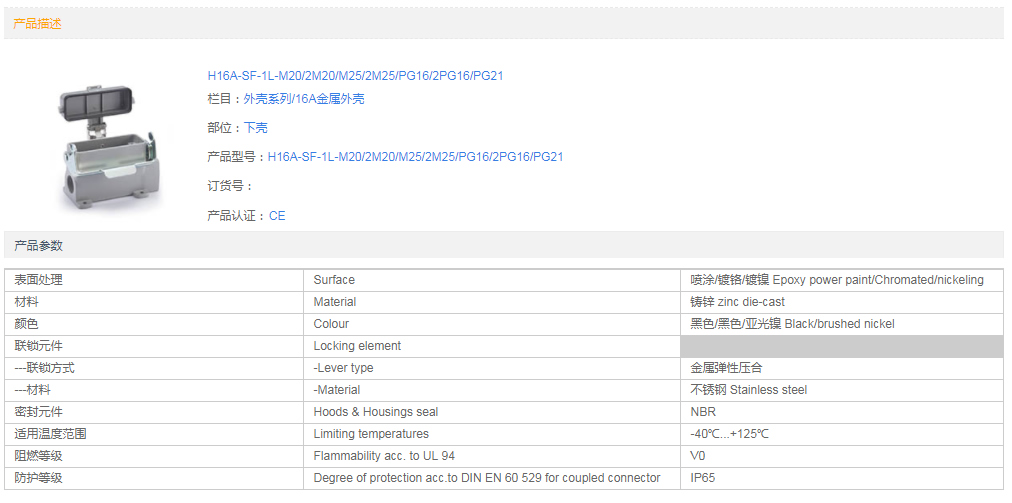
Task: Click the Stainless steel value cell
Action: coord(748,390)
